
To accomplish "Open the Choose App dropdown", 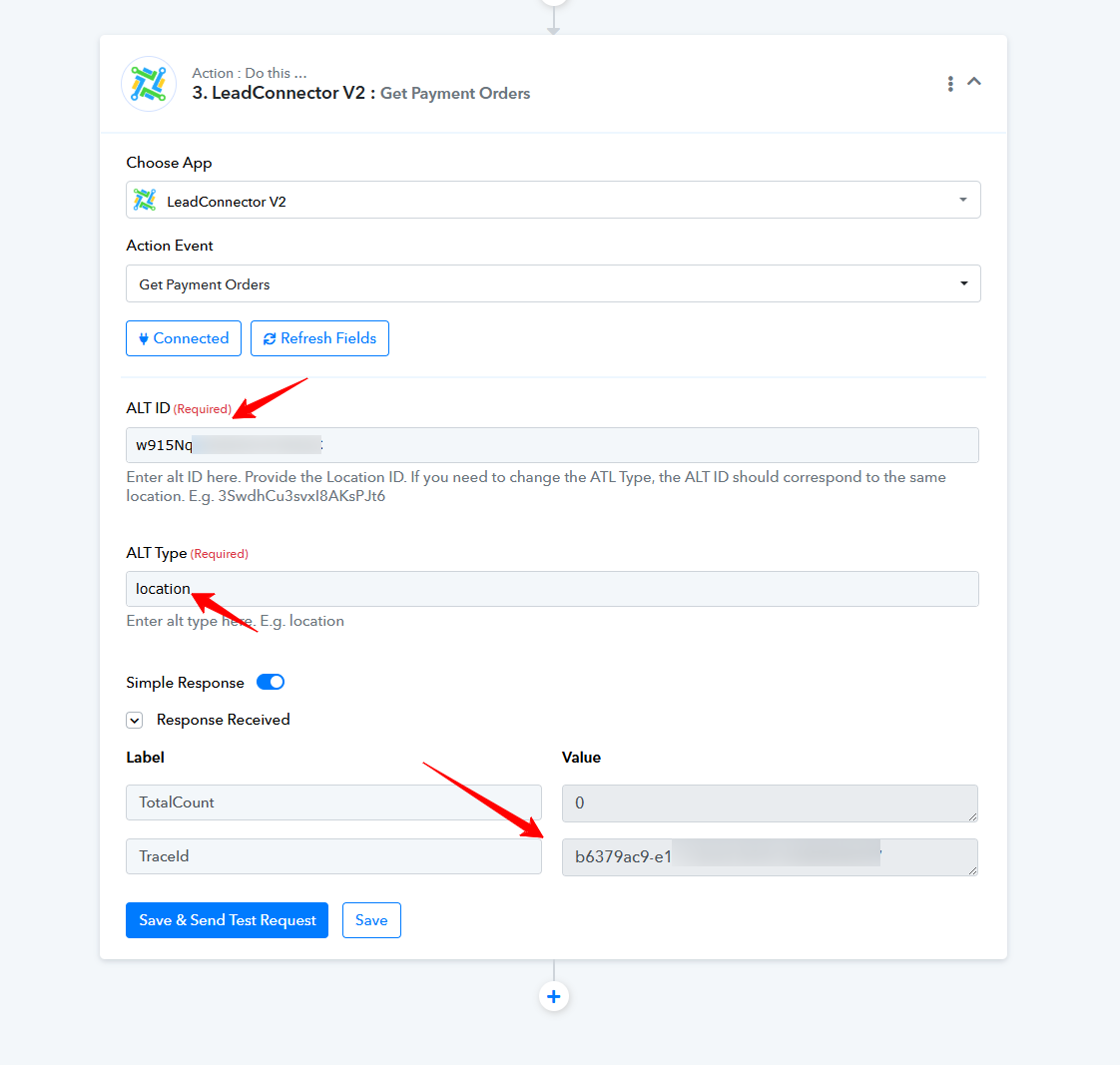I will 553,200.
